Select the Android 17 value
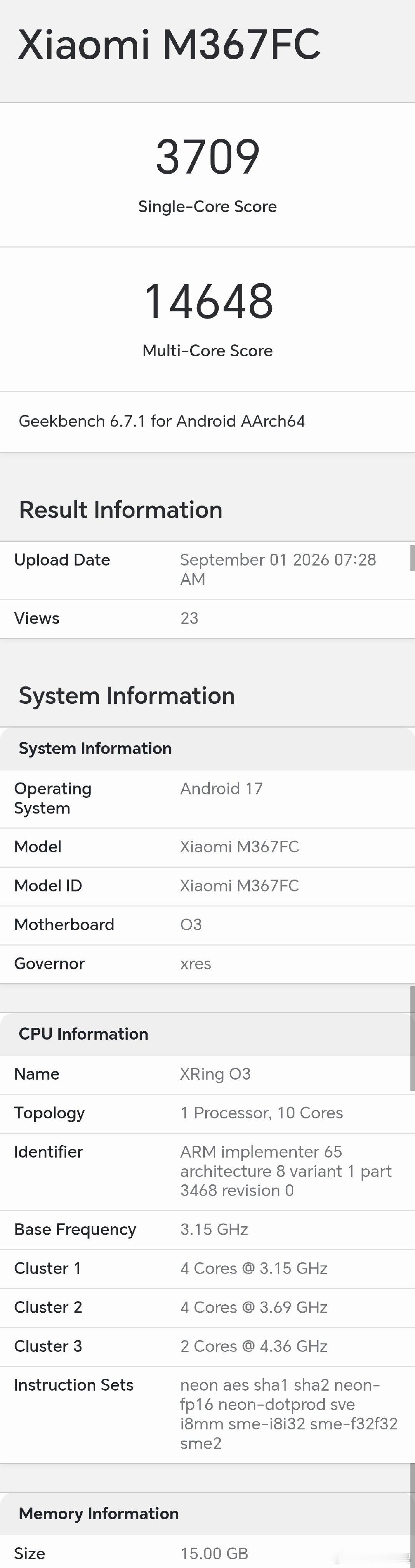Viewport: 415px width, 1568px height. tap(221, 789)
